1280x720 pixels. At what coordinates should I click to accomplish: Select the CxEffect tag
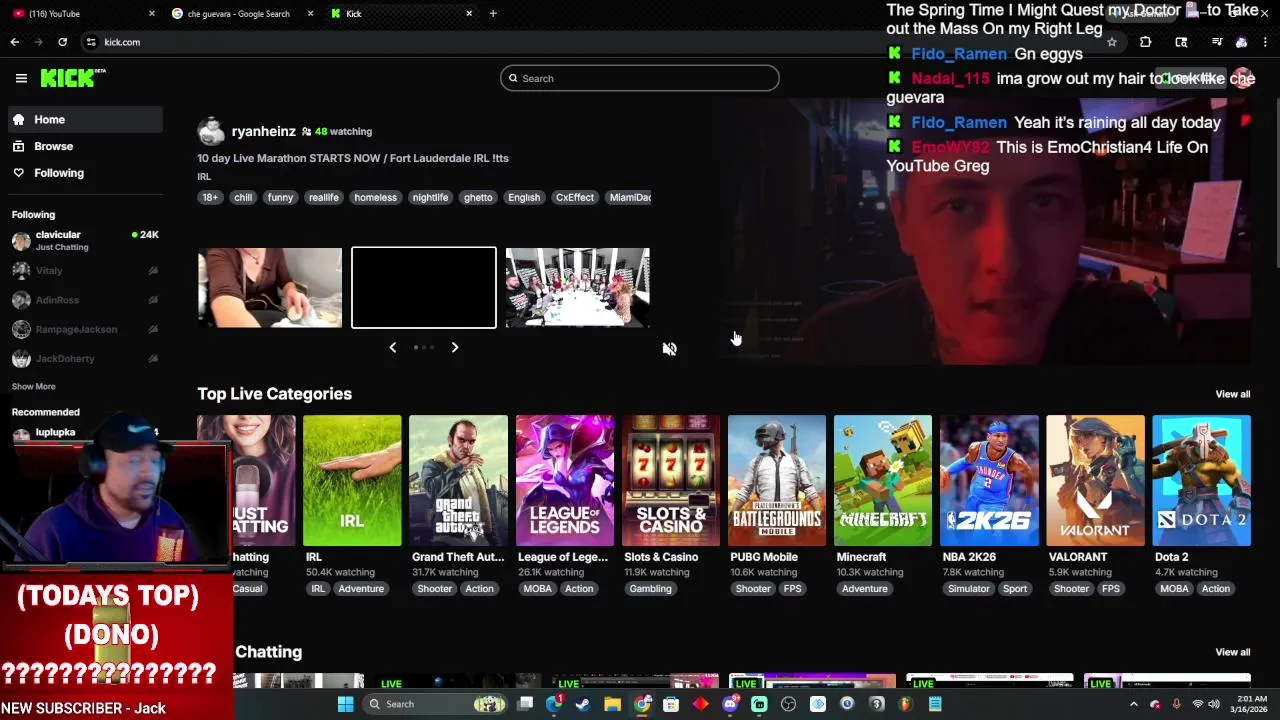tap(575, 197)
